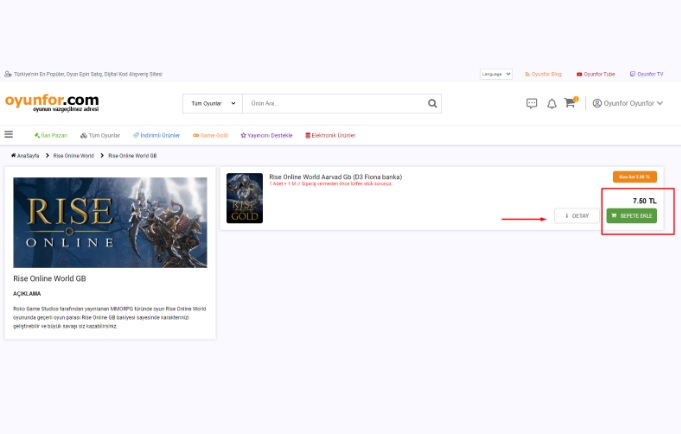Open the shopping cart icon
This screenshot has height=434, width=681.
click(570, 103)
